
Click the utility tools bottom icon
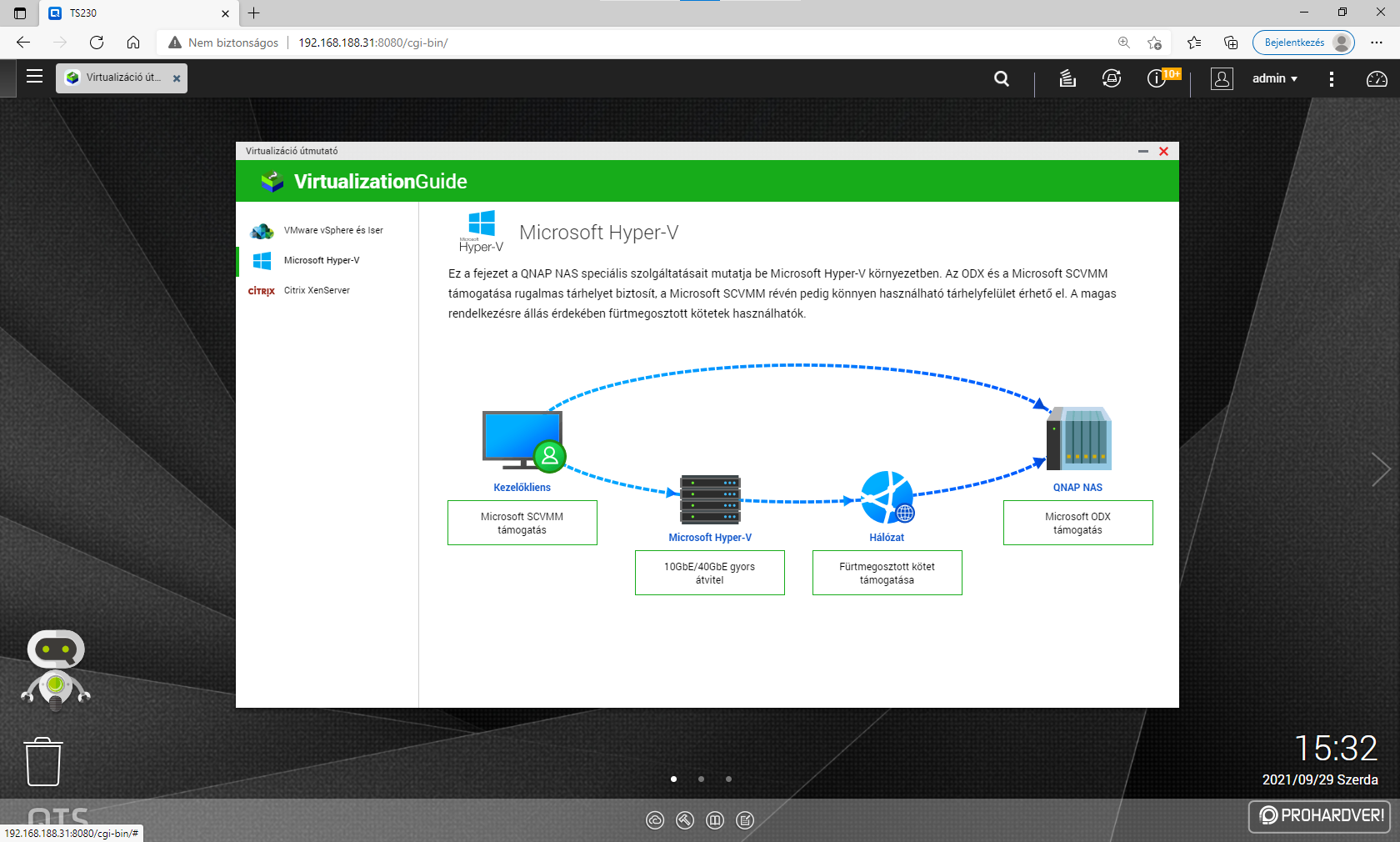point(685,820)
